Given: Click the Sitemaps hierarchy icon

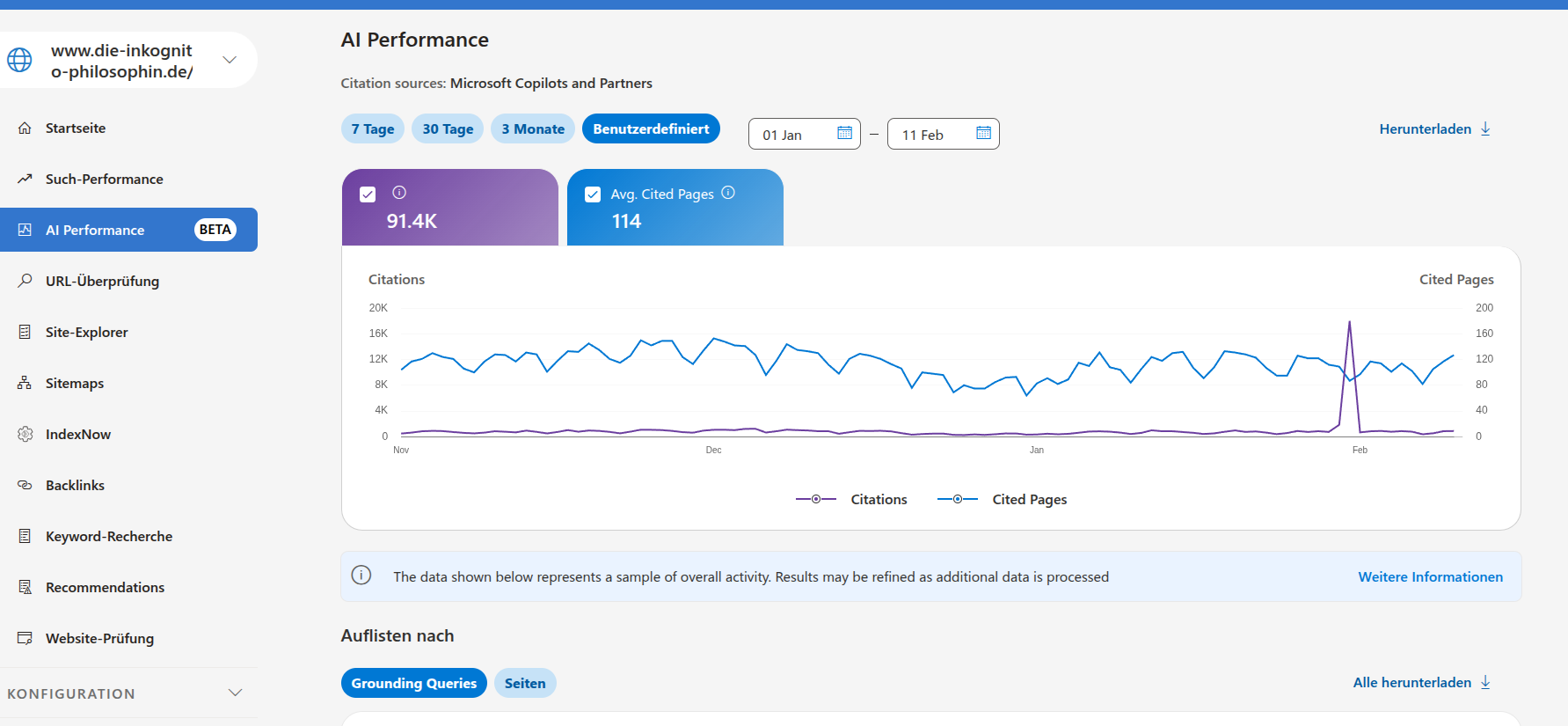Looking at the screenshot, I should 25,383.
